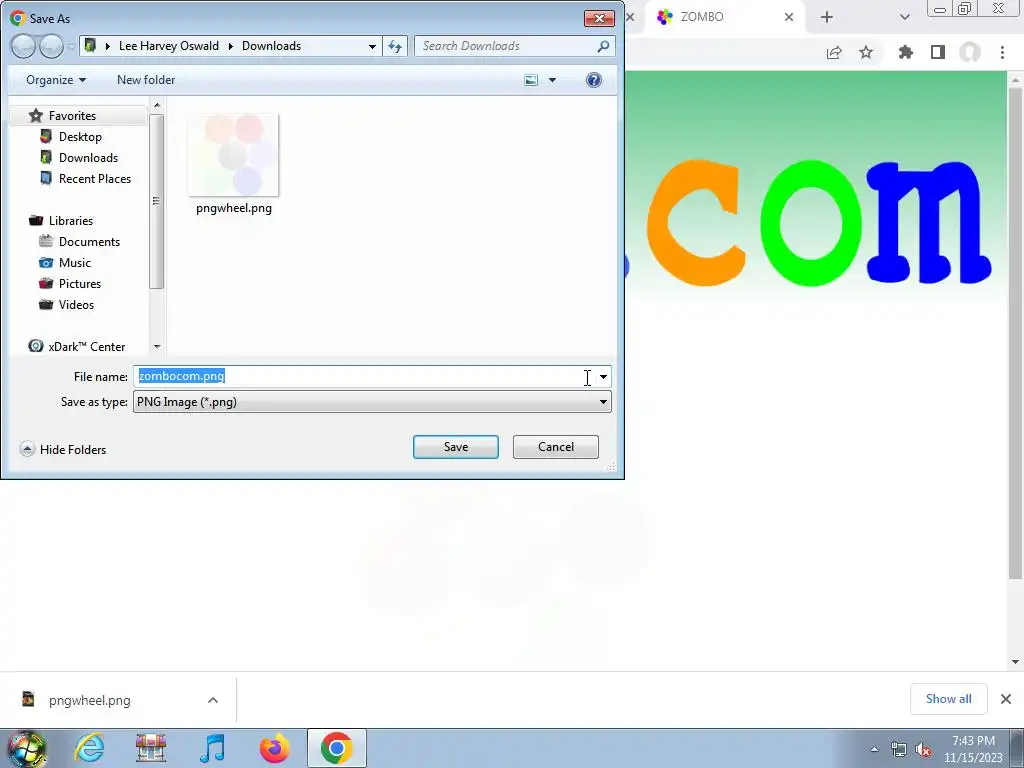Open the Organize menu

[56, 80]
